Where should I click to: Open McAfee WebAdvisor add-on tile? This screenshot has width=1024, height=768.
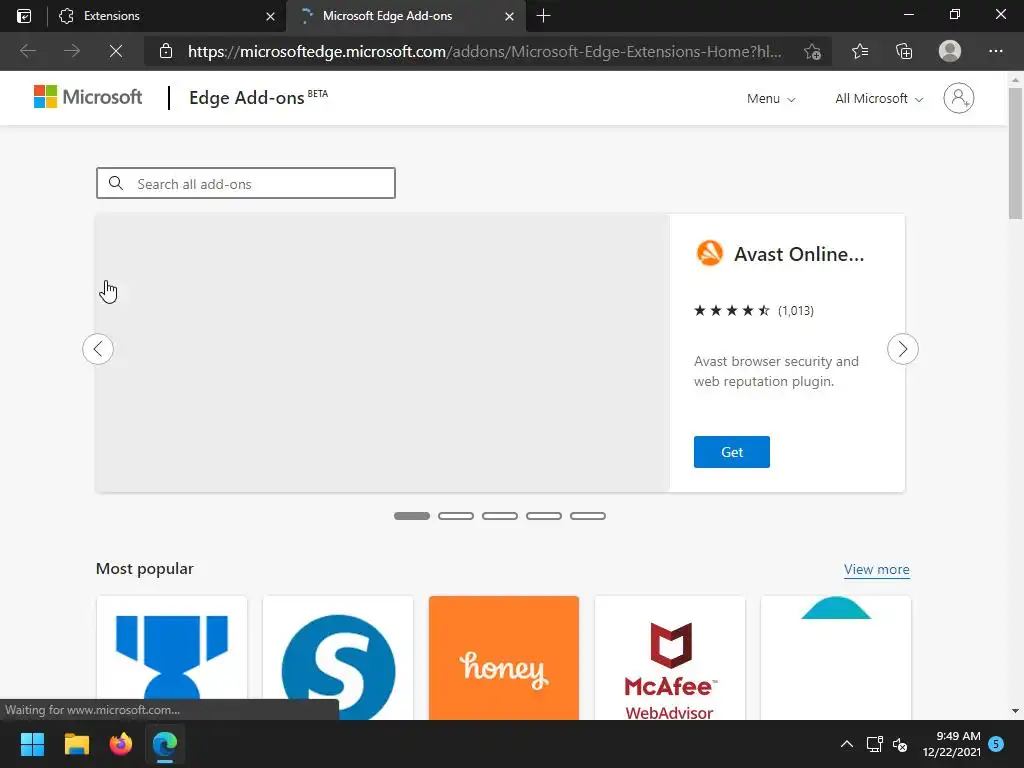pos(670,658)
